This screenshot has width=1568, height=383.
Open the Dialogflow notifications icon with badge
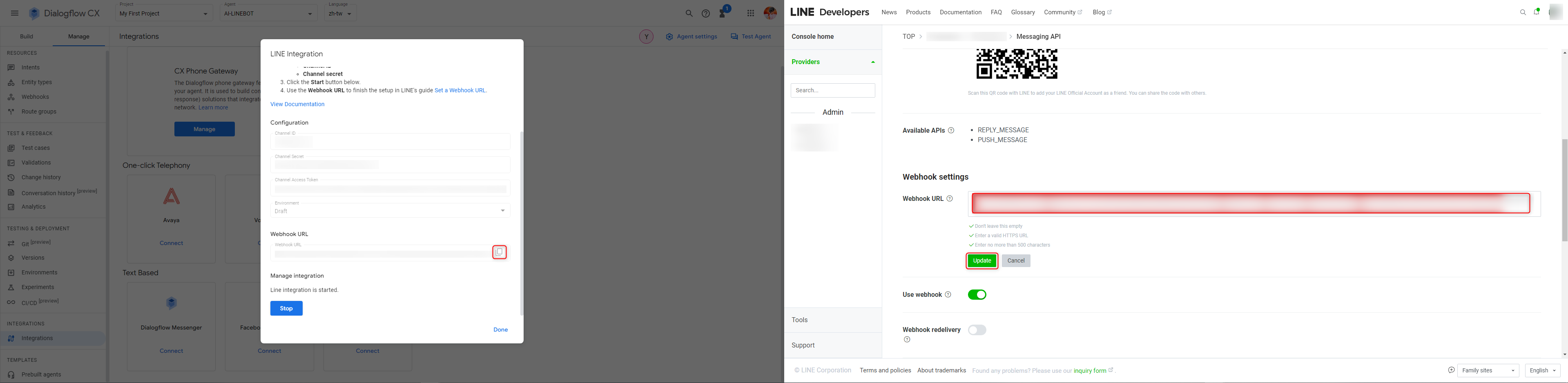tap(724, 12)
